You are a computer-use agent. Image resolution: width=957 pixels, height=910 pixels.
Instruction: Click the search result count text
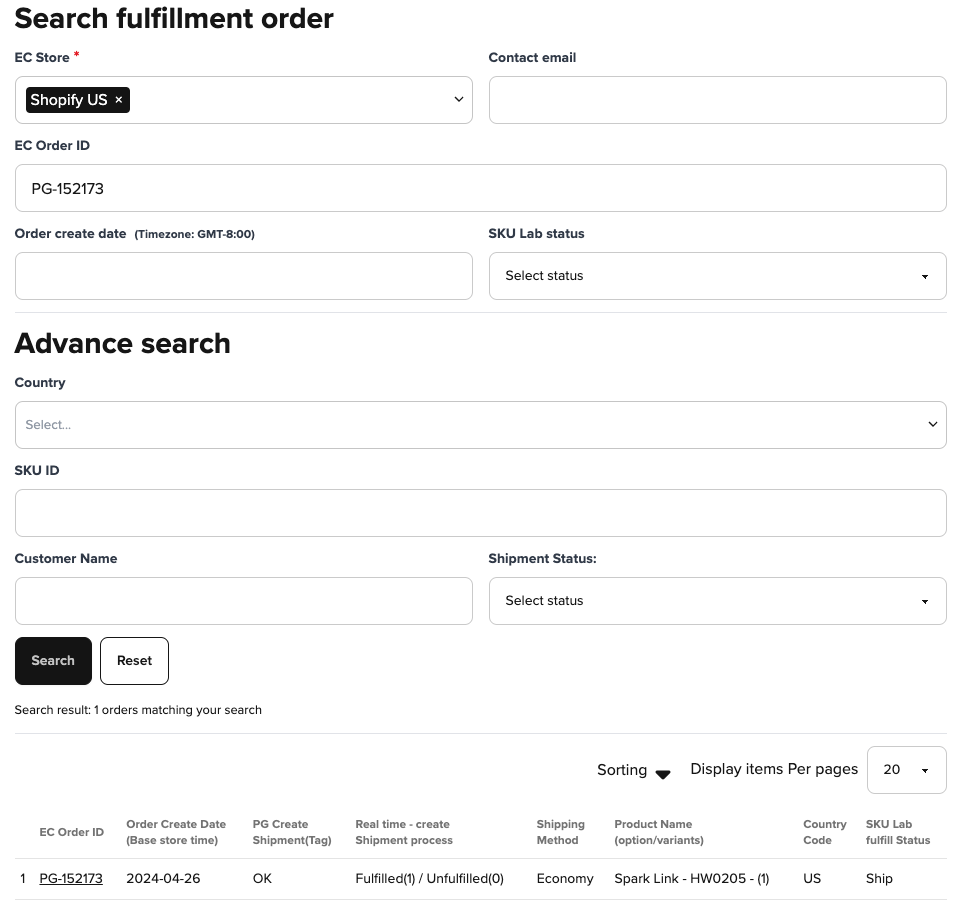(138, 710)
